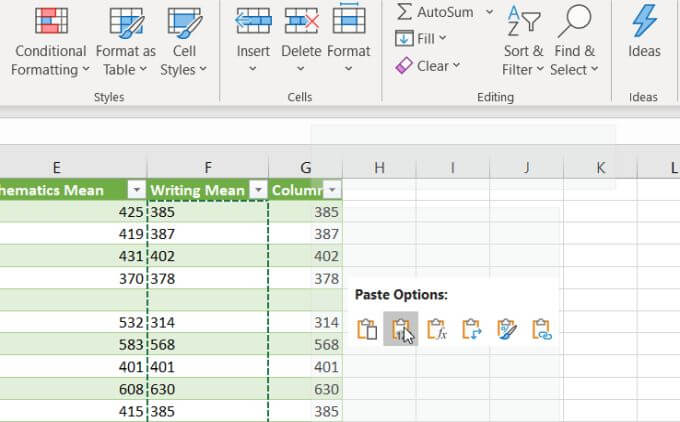The width and height of the screenshot is (680, 422).
Task: Choose the Paste Formulas option icon
Action: [435, 329]
